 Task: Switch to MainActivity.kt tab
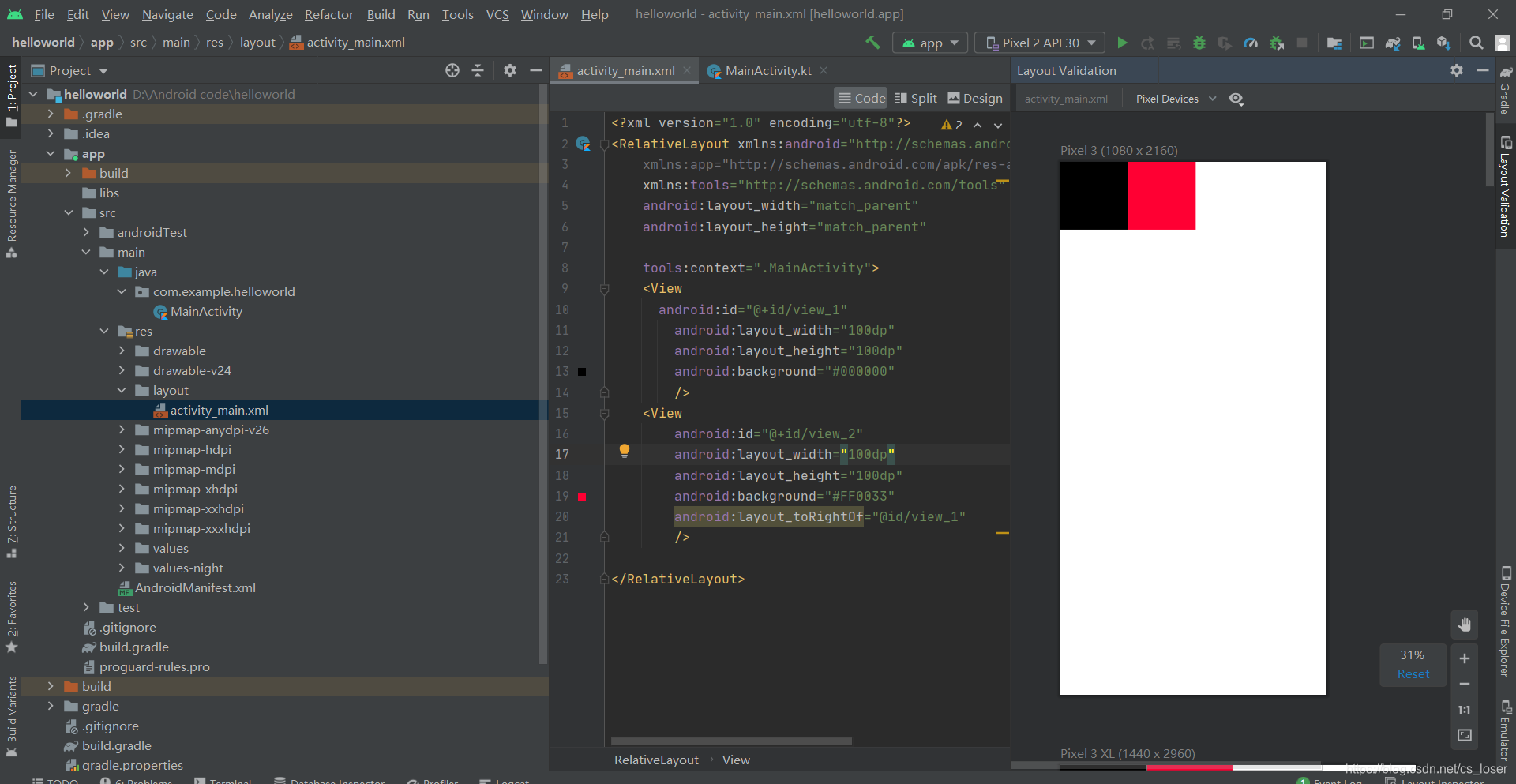[x=767, y=70]
